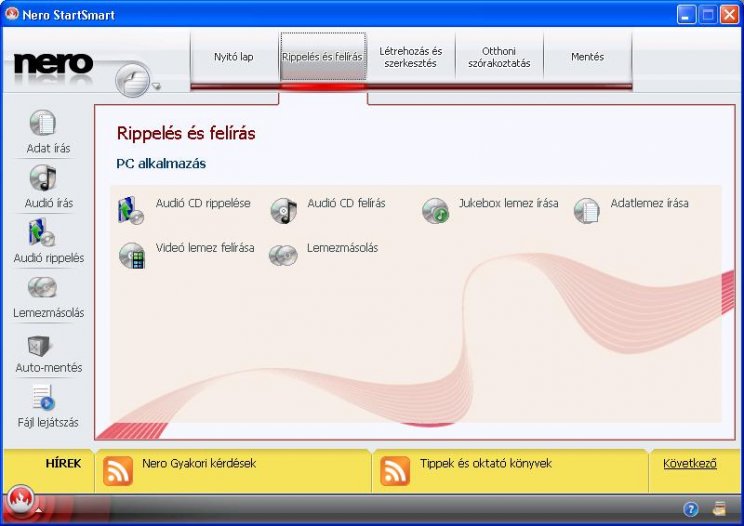Click the PC alkalmazás heading
Viewport: 744px width, 526px height.
coord(161,164)
